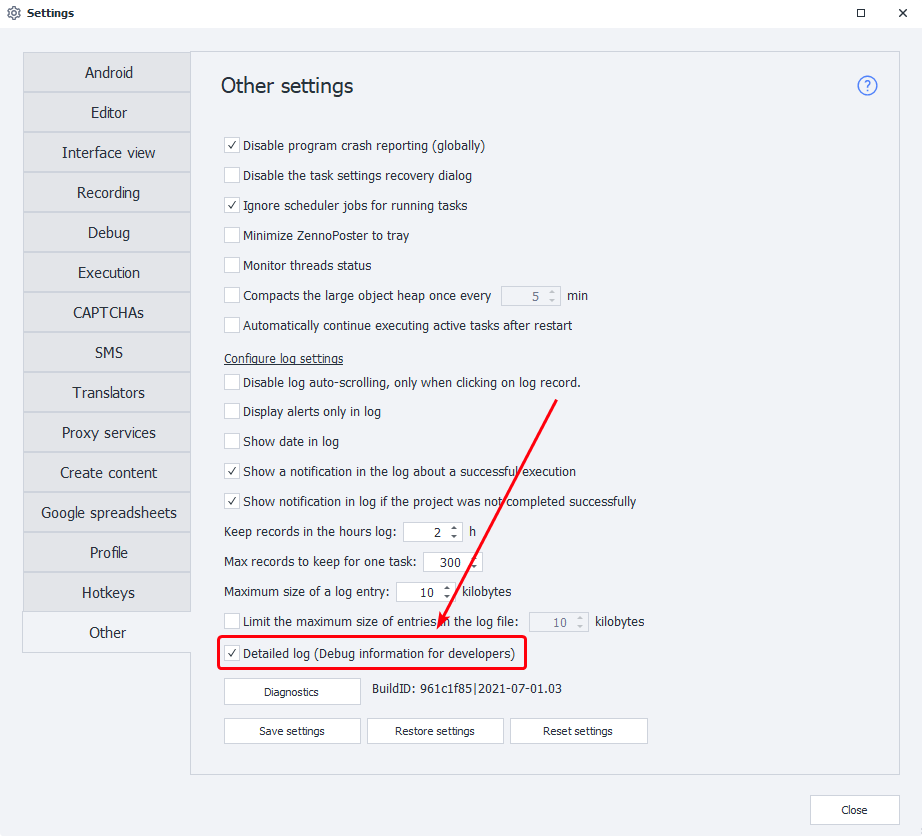Open the Android settings tab

[108, 73]
